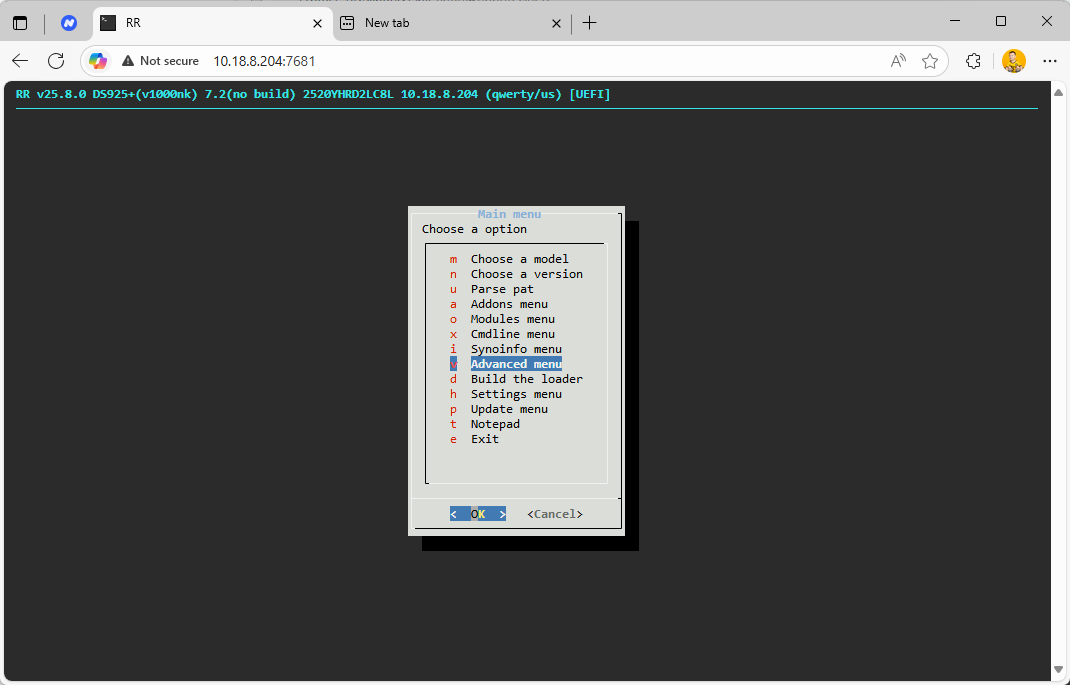The height and width of the screenshot is (685, 1070).
Task: Click the Choose a option prompt text
Action: click(474, 229)
